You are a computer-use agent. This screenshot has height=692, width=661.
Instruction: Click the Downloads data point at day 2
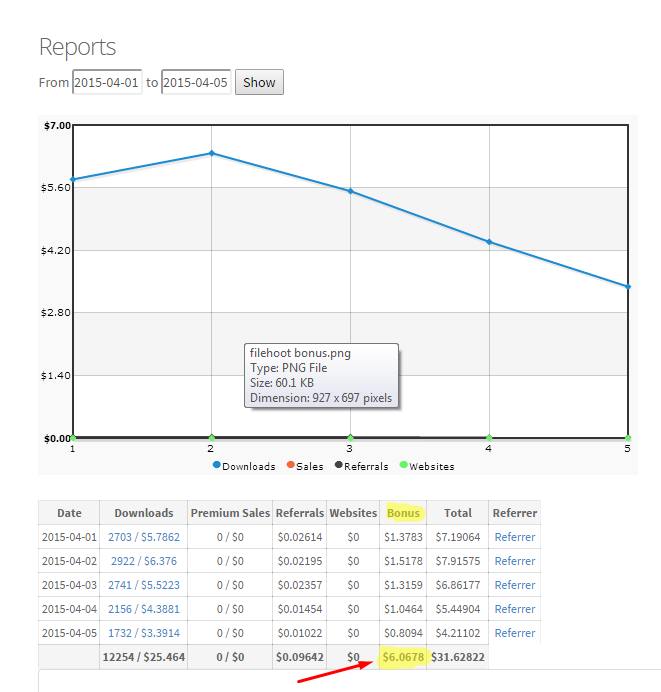(x=212, y=153)
